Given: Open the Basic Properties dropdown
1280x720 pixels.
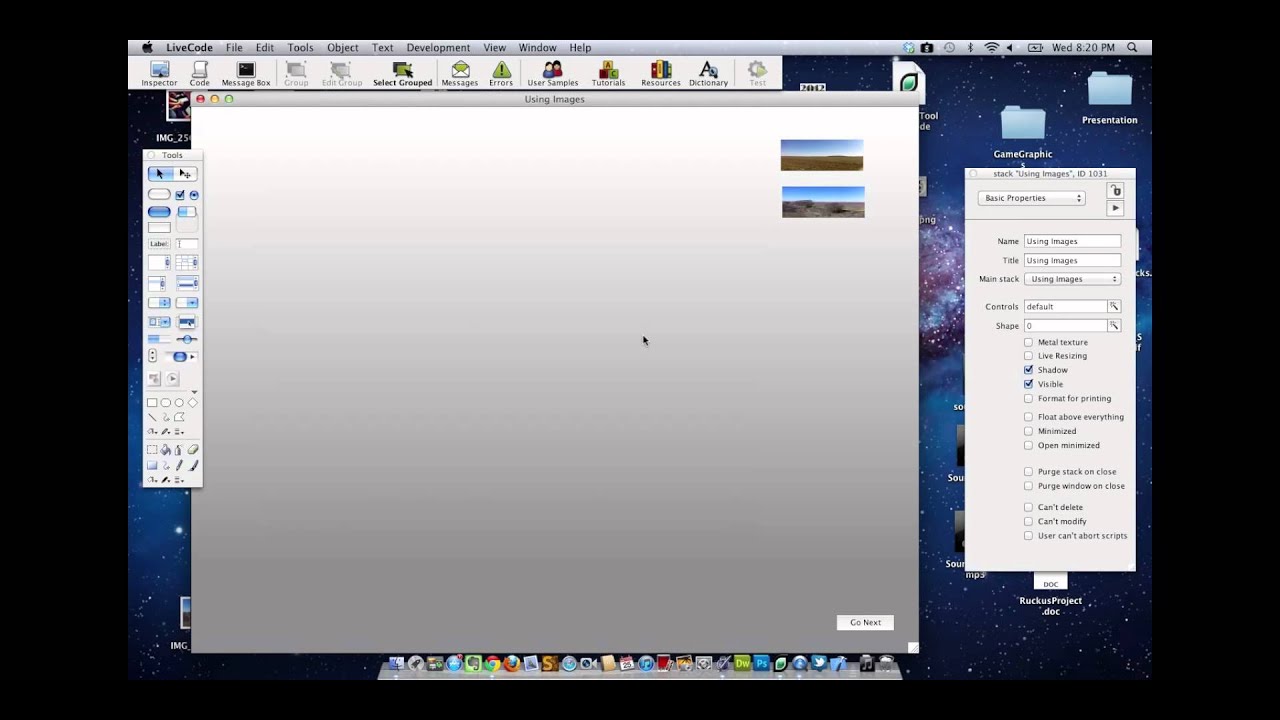Looking at the screenshot, I should click(x=1031, y=198).
